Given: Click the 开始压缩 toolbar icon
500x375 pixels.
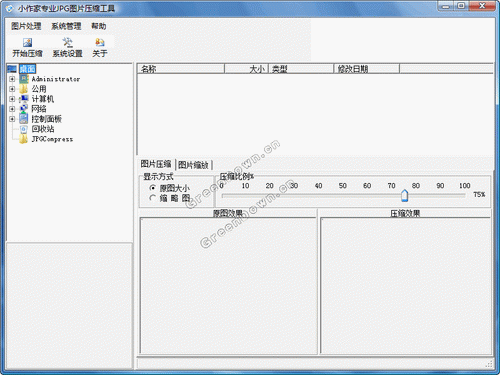Looking at the screenshot, I should pyautogui.click(x=27, y=42).
